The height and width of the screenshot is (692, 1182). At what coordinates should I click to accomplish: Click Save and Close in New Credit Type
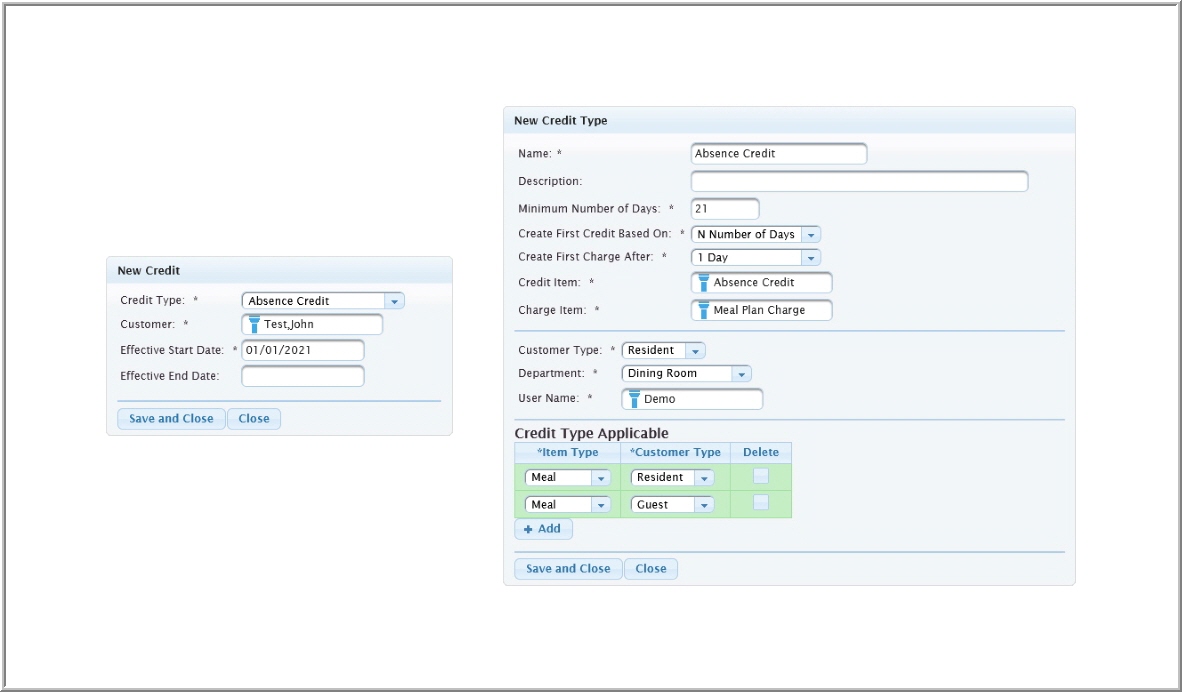tap(568, 569)
